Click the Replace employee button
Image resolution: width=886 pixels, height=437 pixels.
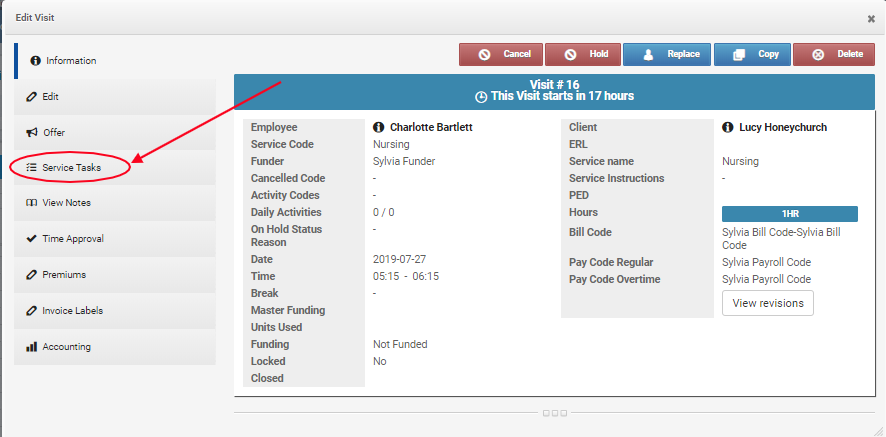click(669, 54)
